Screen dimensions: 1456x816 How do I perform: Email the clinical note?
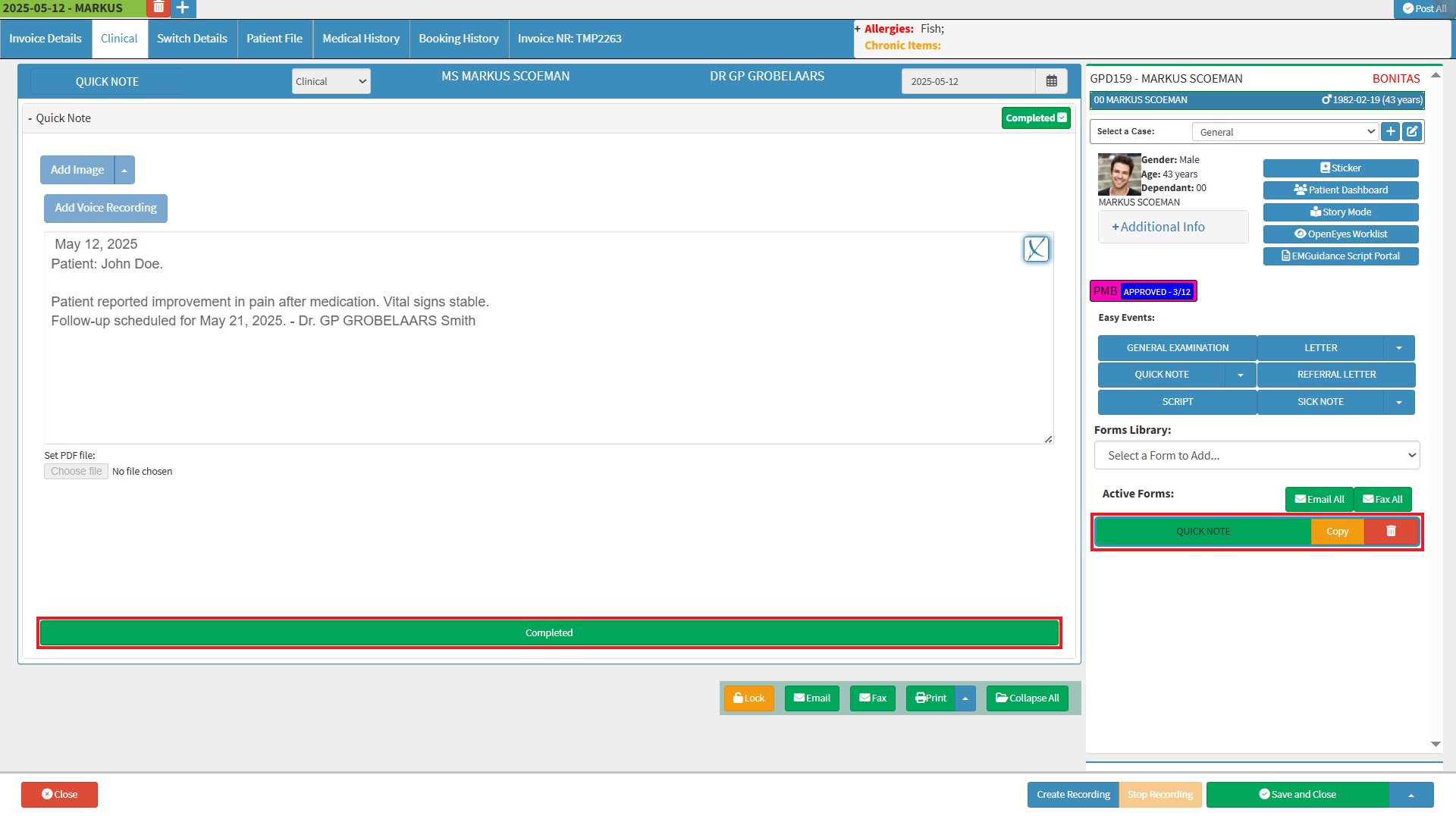812,698
